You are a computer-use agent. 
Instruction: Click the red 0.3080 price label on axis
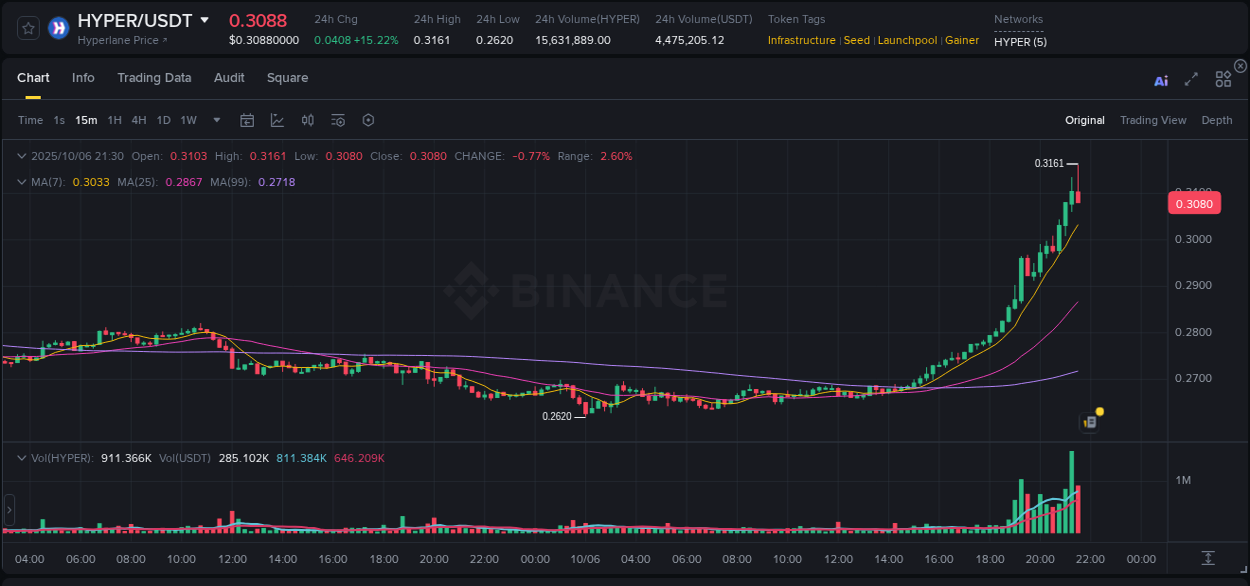coord(1194,203)
